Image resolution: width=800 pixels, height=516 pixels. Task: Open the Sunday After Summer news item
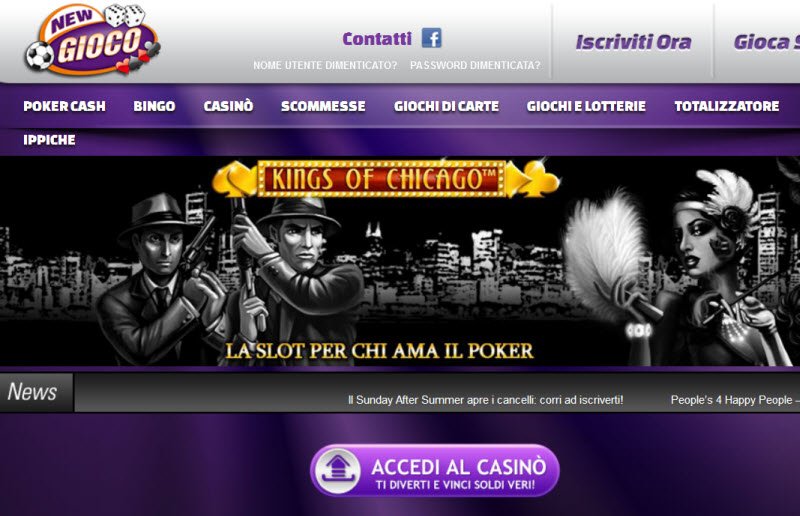click(485, 400)
